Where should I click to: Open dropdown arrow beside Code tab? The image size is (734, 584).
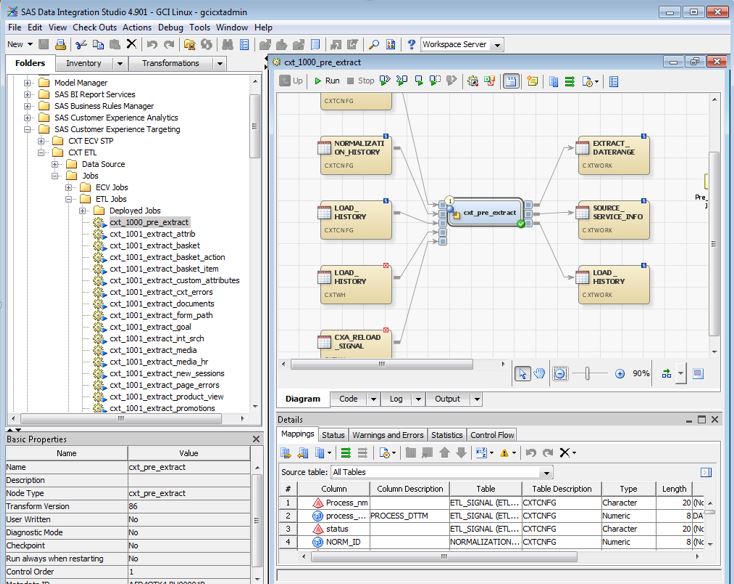point(373,399)
